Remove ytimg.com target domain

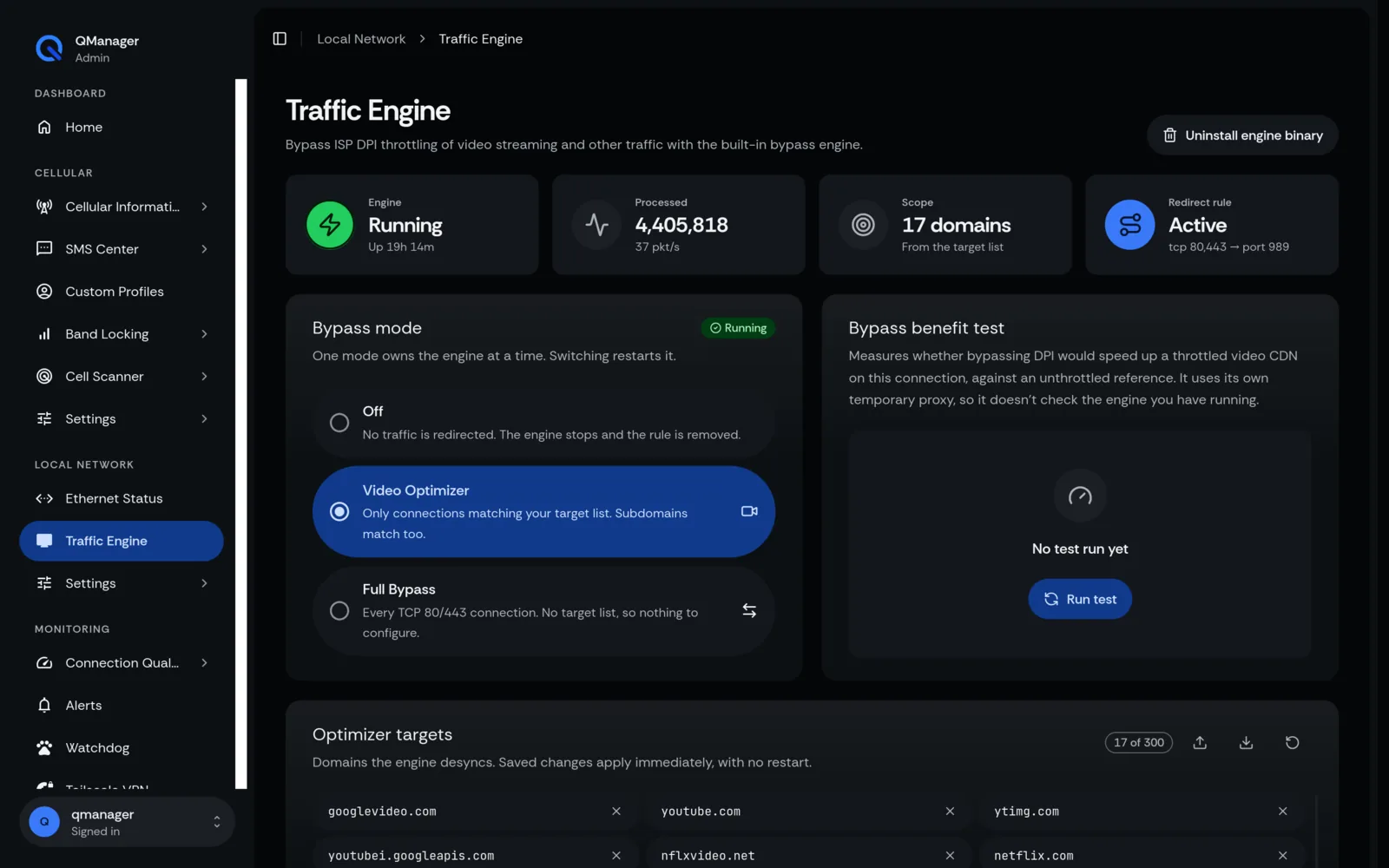coord(1282,811)
